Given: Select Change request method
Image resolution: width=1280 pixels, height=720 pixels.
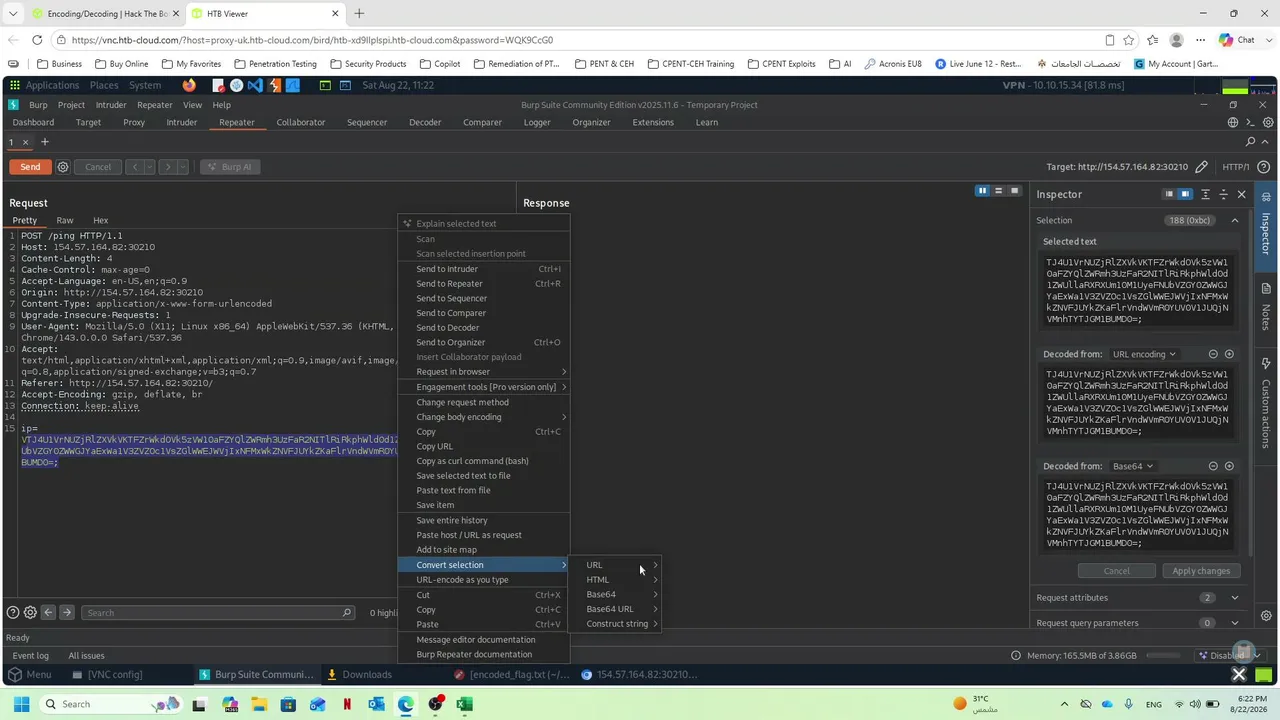Looking at the screenshot, I should (484, 402).
